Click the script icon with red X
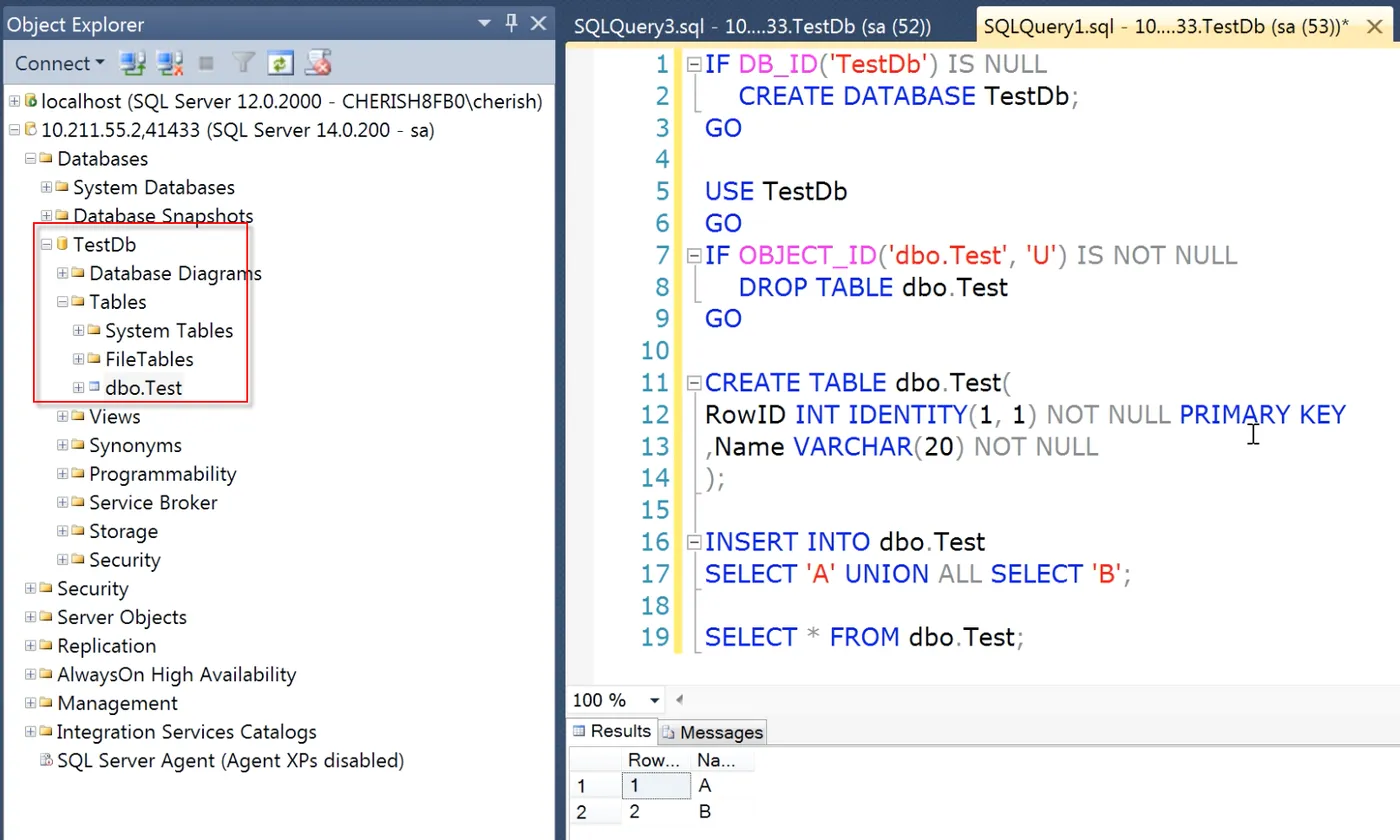 [x=319, y=64]
